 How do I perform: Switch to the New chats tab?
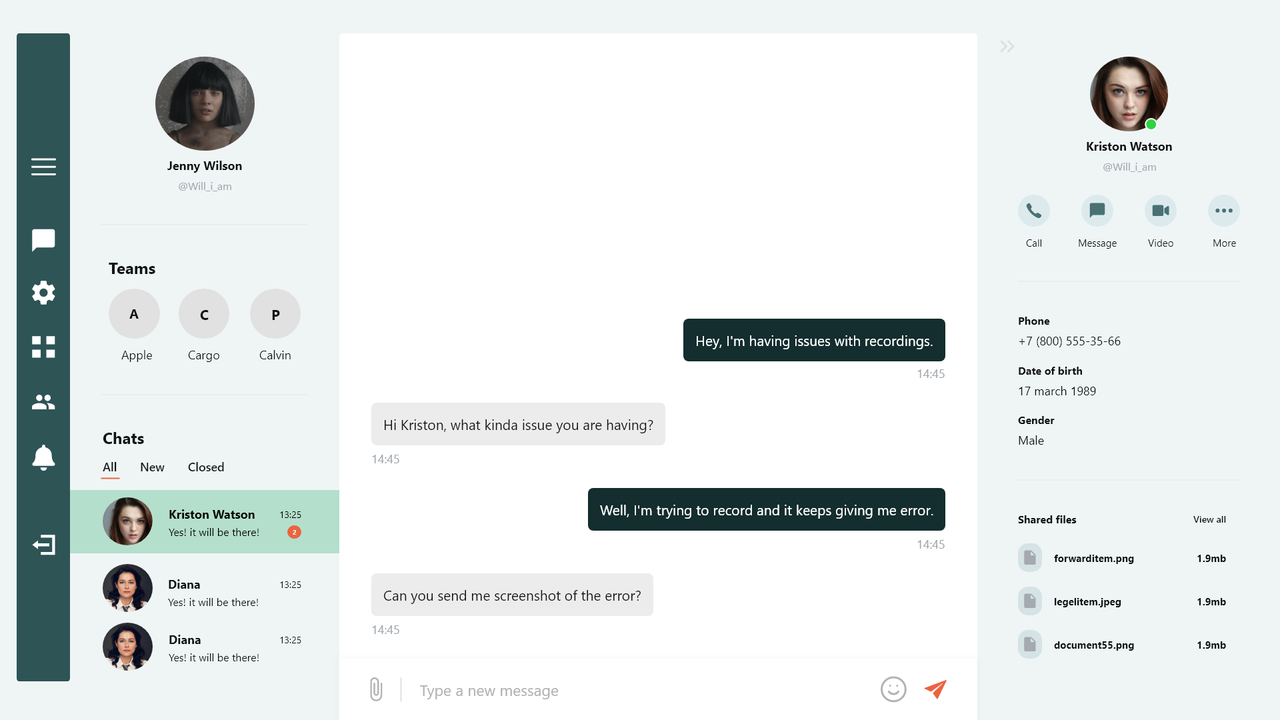pos(152,467)
